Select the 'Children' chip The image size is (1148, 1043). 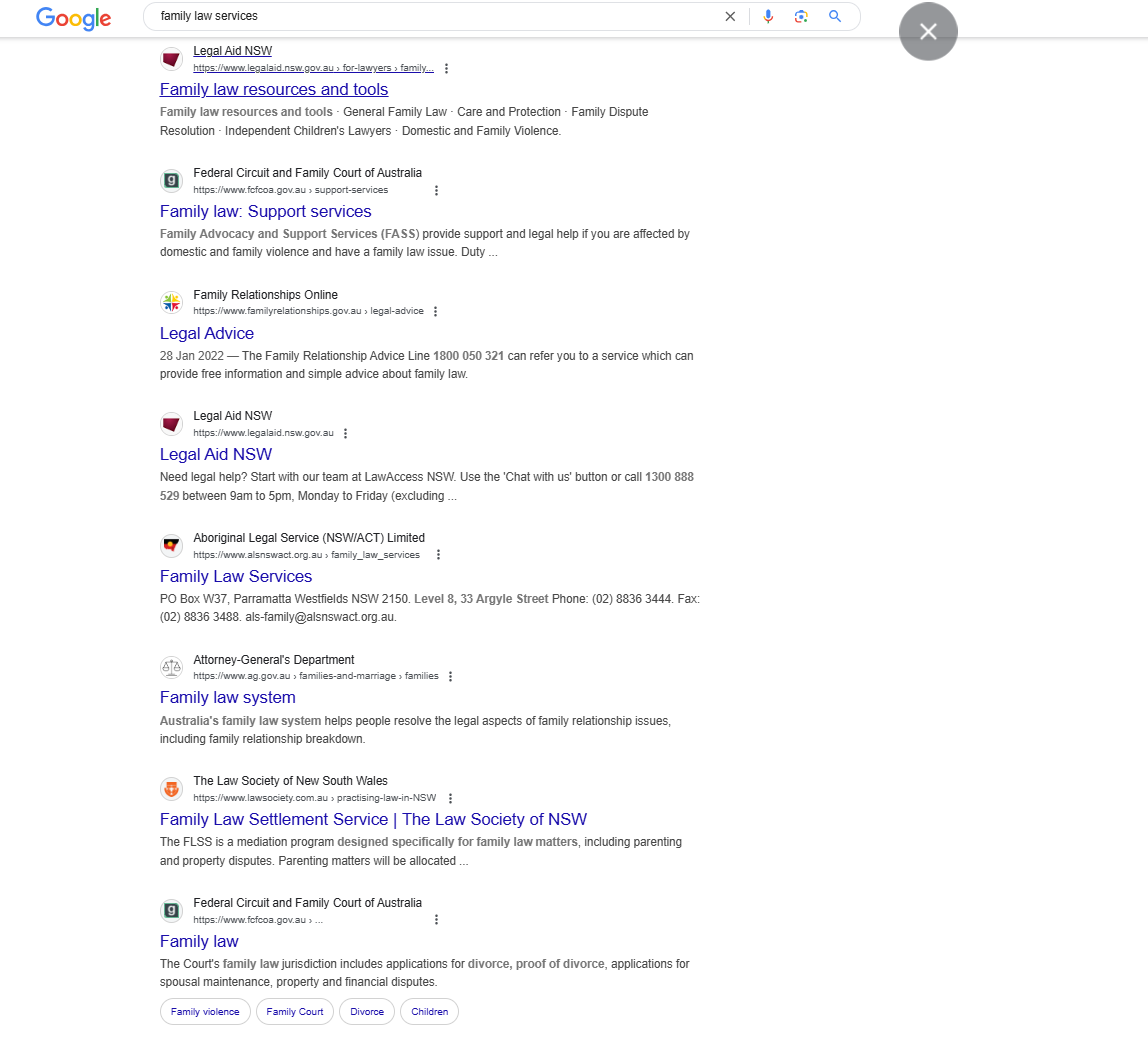coord(430,1012)
